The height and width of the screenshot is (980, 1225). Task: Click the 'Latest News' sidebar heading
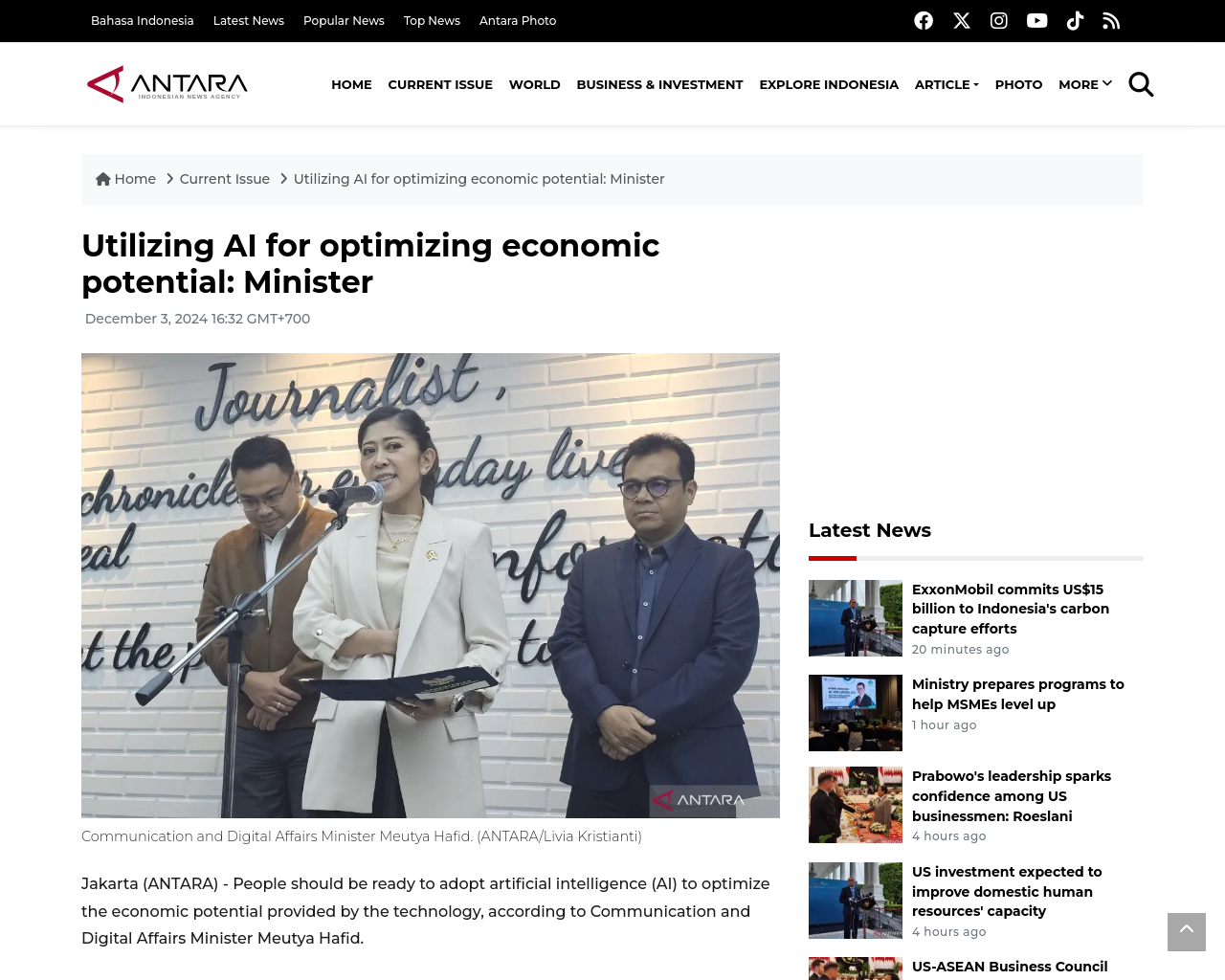tap(870, 530)
